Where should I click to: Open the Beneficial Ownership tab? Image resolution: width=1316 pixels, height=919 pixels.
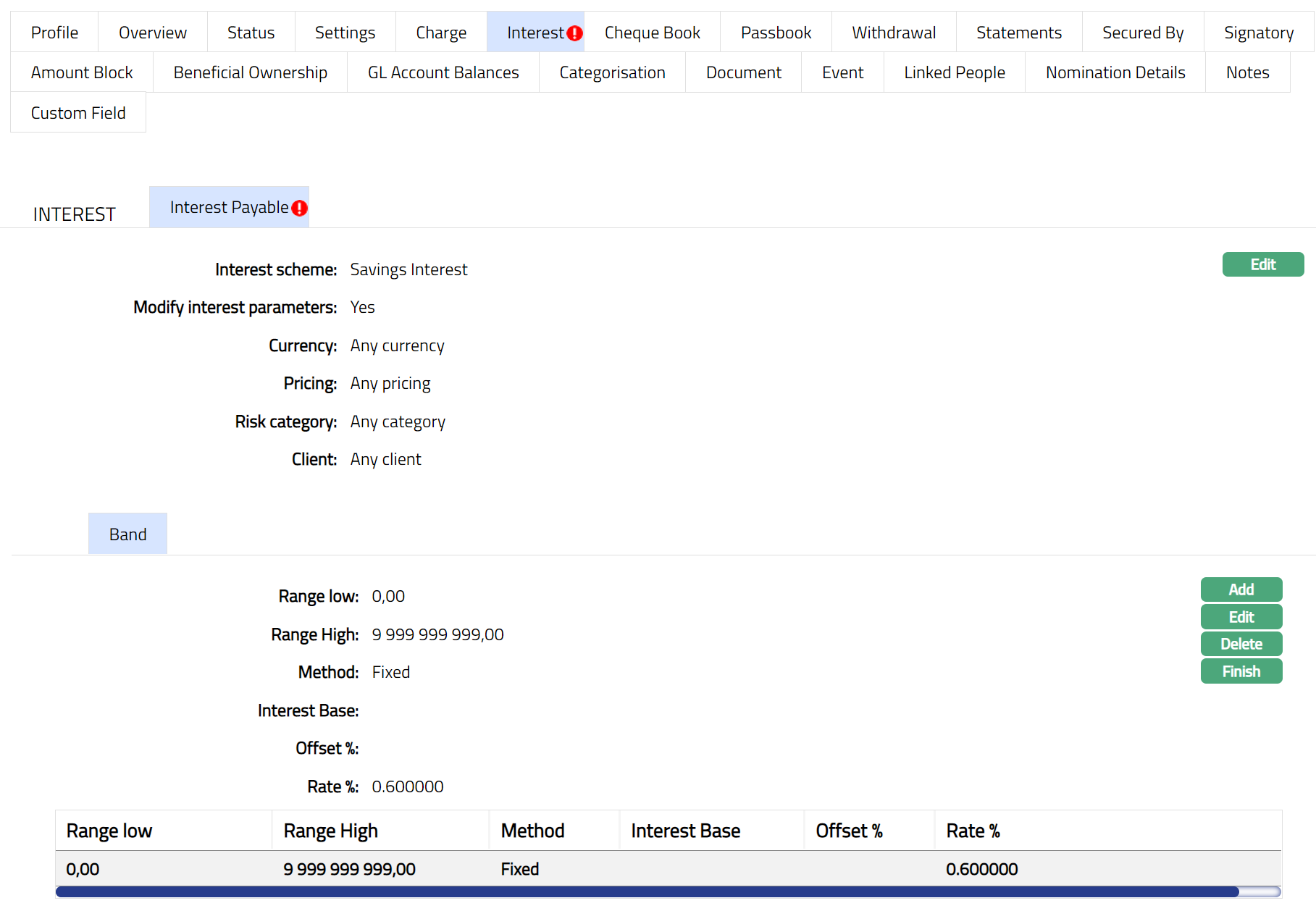coord(250,72)
